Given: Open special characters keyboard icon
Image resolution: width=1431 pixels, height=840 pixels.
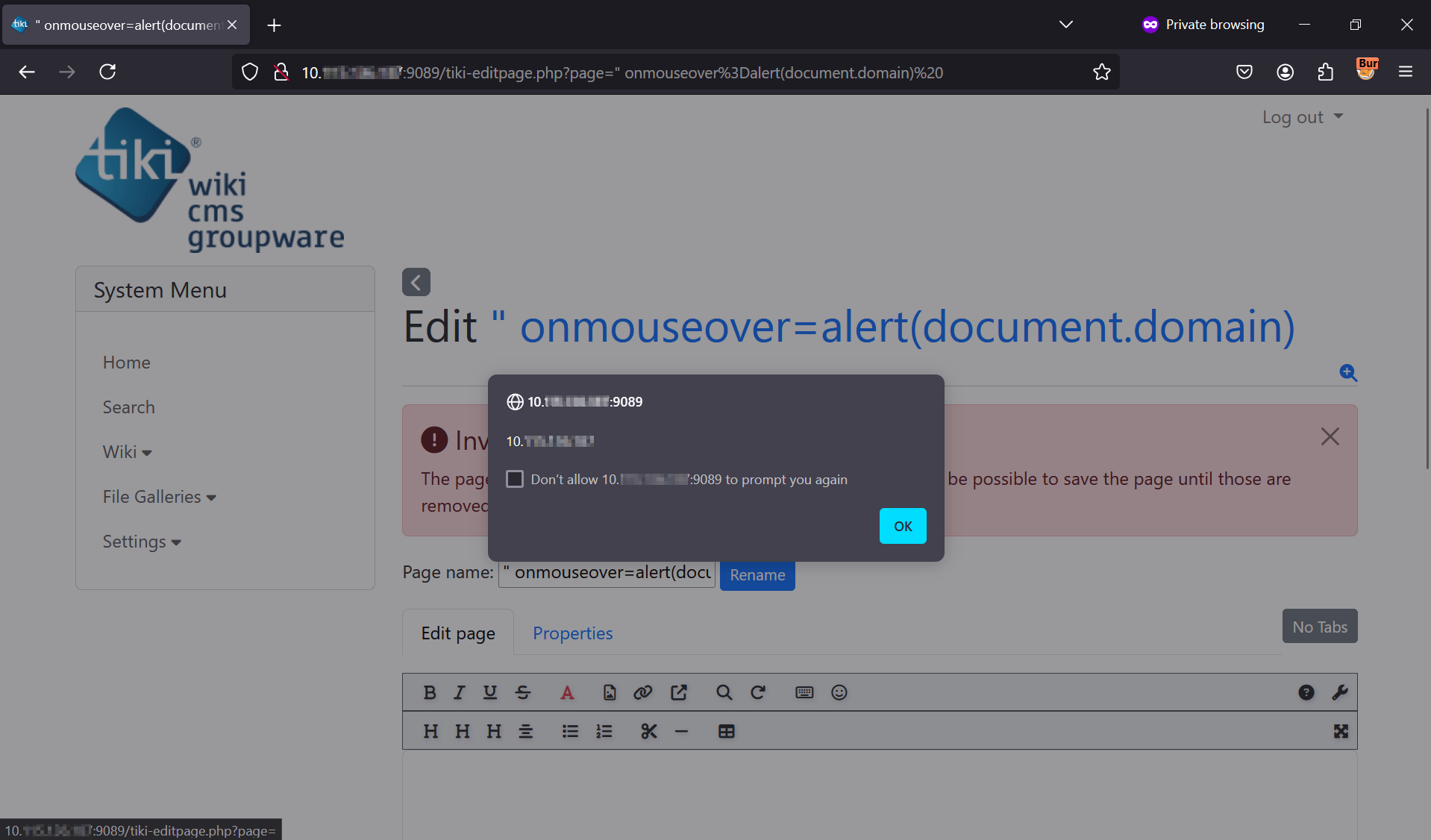Looking at the screenshot, I should pyautogui.click(x=804, y=692).
